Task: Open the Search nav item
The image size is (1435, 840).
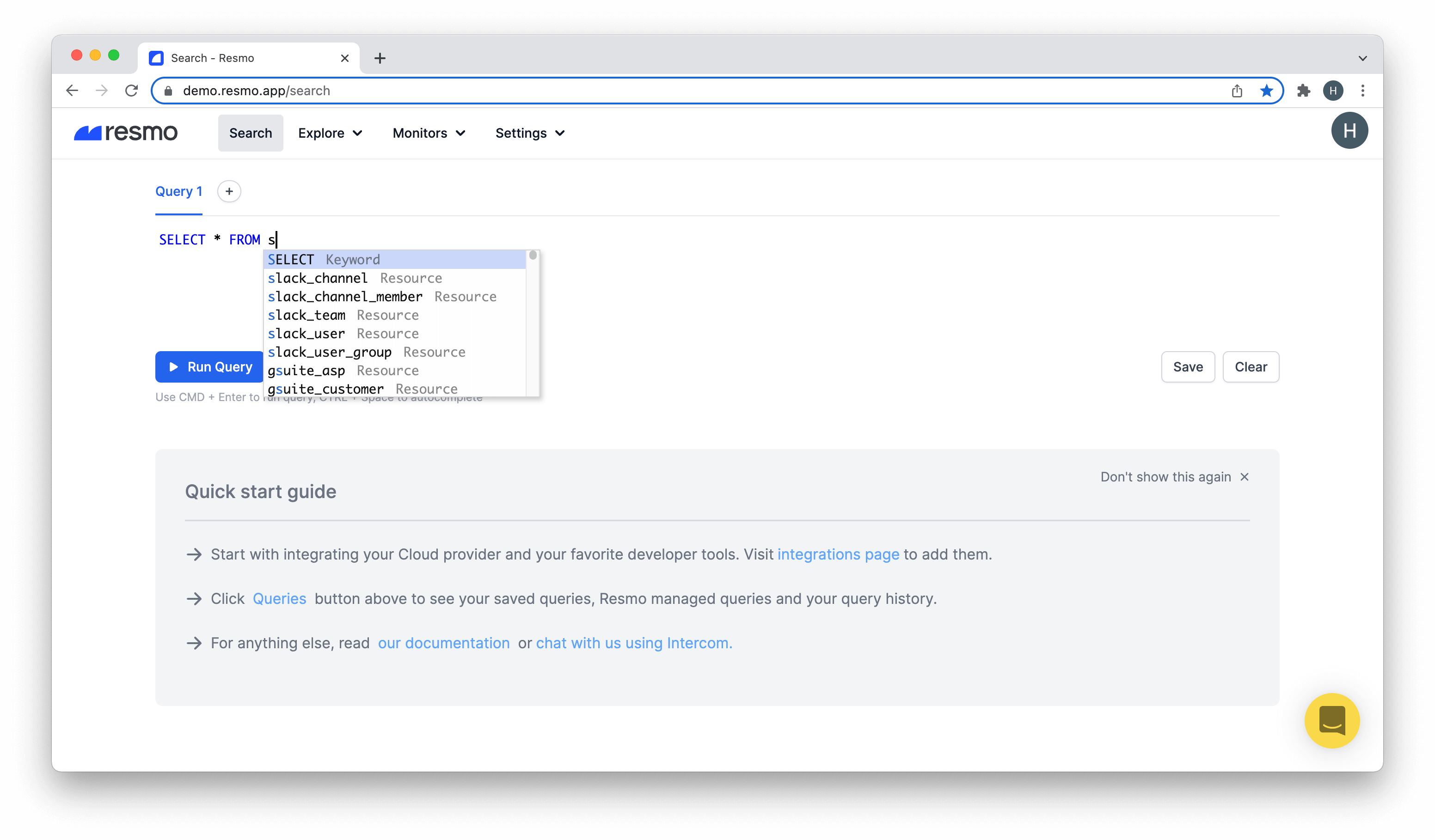Action: tap(251, 133)
